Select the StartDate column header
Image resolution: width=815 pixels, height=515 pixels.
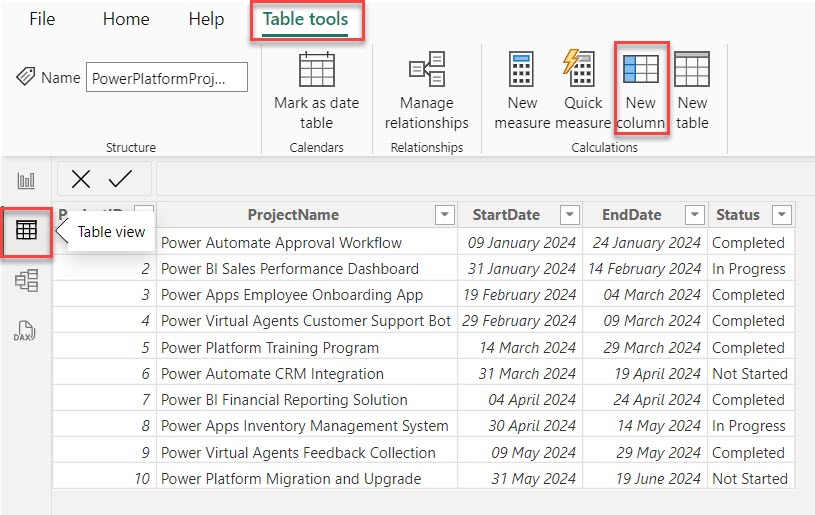(x=506, y=215)
